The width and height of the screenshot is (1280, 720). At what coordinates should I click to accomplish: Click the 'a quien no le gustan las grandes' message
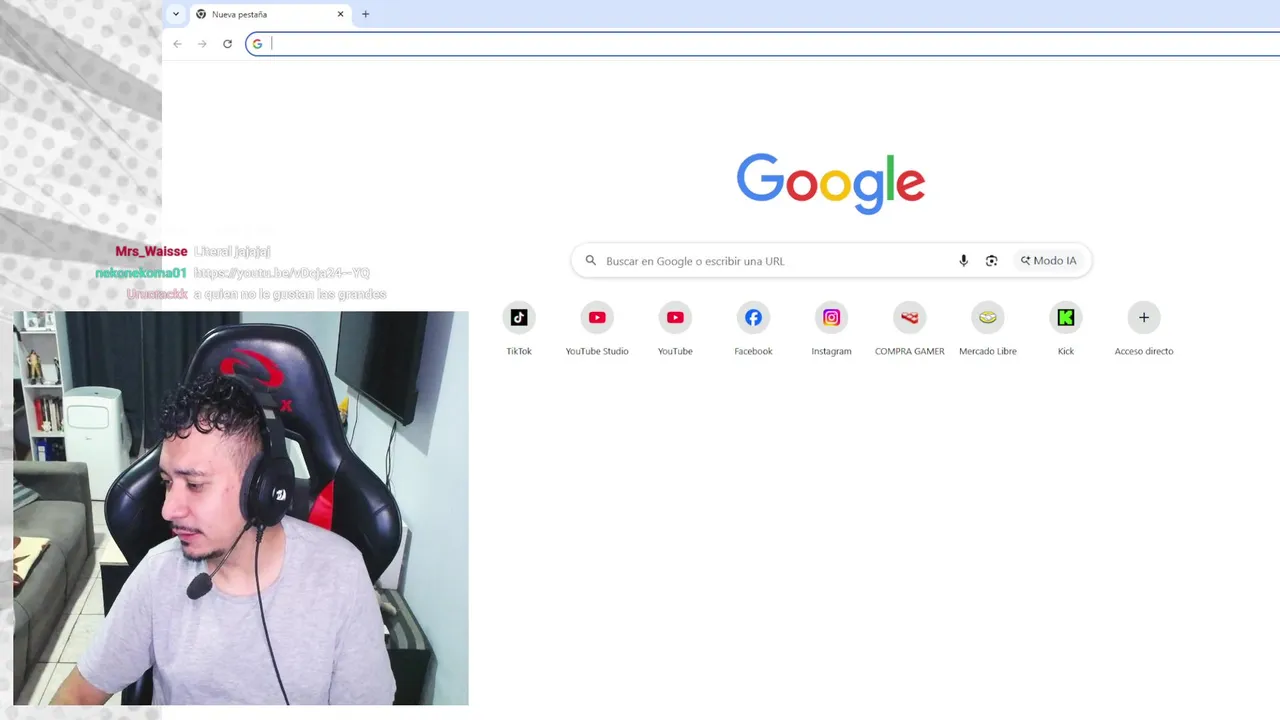tap(290, 294)
